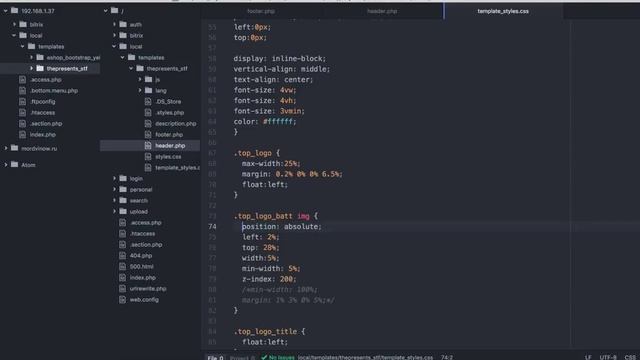Screen dimensions: 640x360
Task: Switch to the footer.php tab
Action: pyautogui.click(x=261, y=11)
